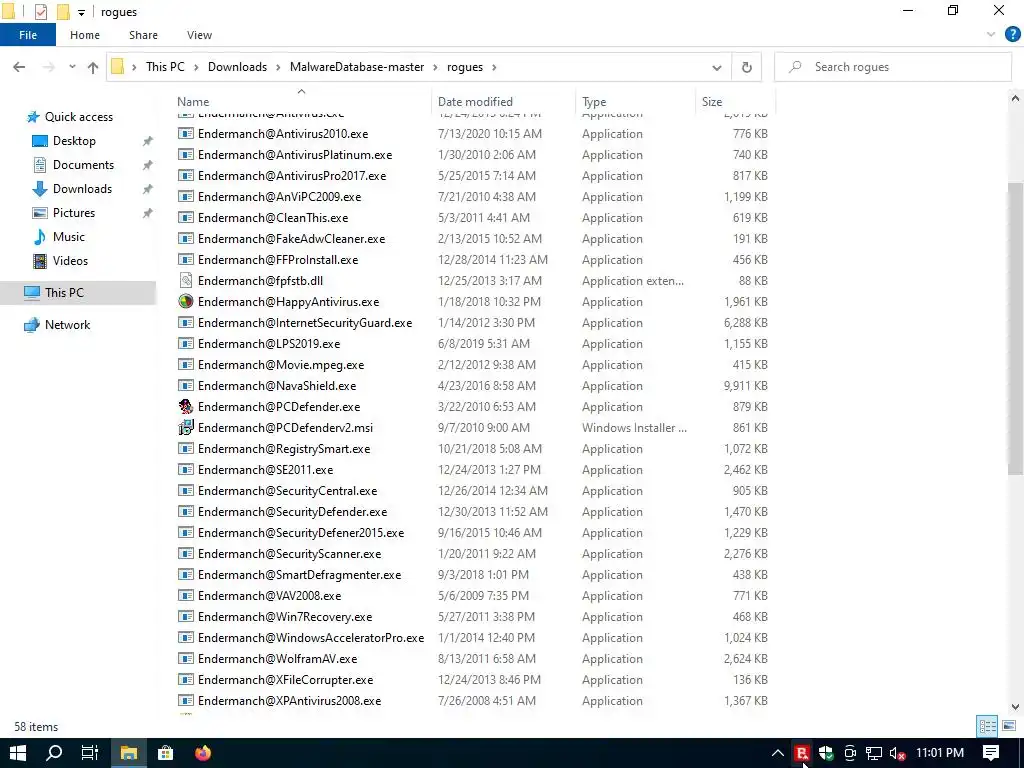Expand the chevron after Downloads in breadcrumb
The image size is (1024, 768).
[278, 67]
